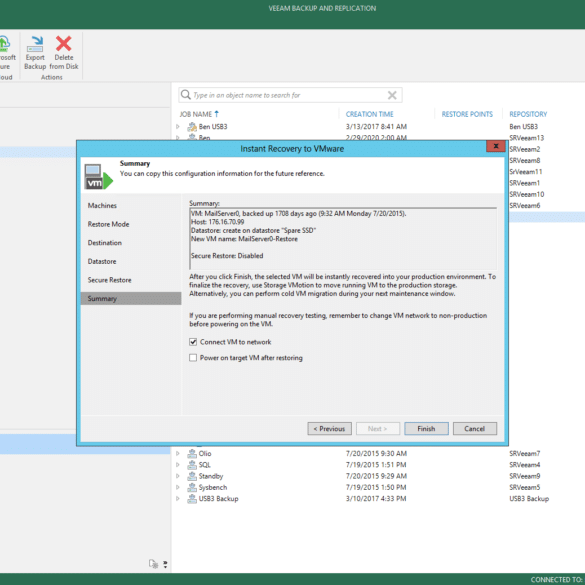The image size is (585, 585).
Task: Click the Previous button
Action: click(x=329, y=429)
